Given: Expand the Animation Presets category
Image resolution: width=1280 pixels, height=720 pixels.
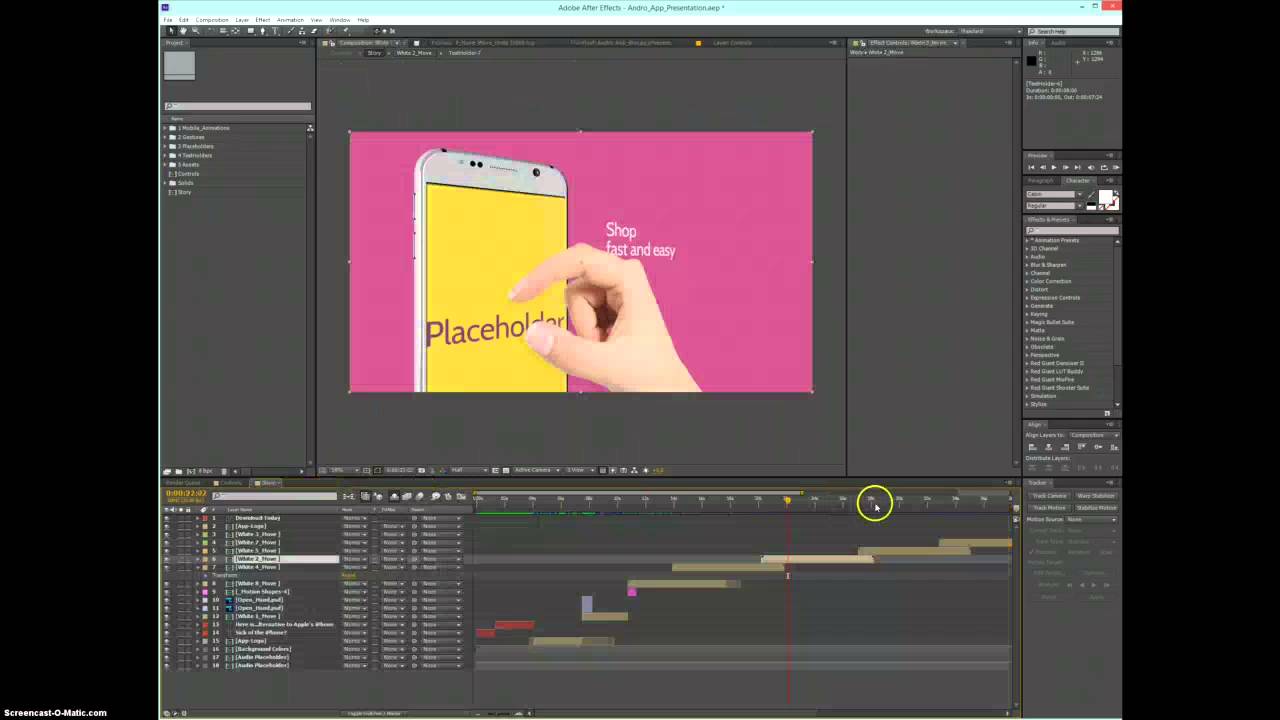Looking at the screenshot, I should coord(1027,240).
